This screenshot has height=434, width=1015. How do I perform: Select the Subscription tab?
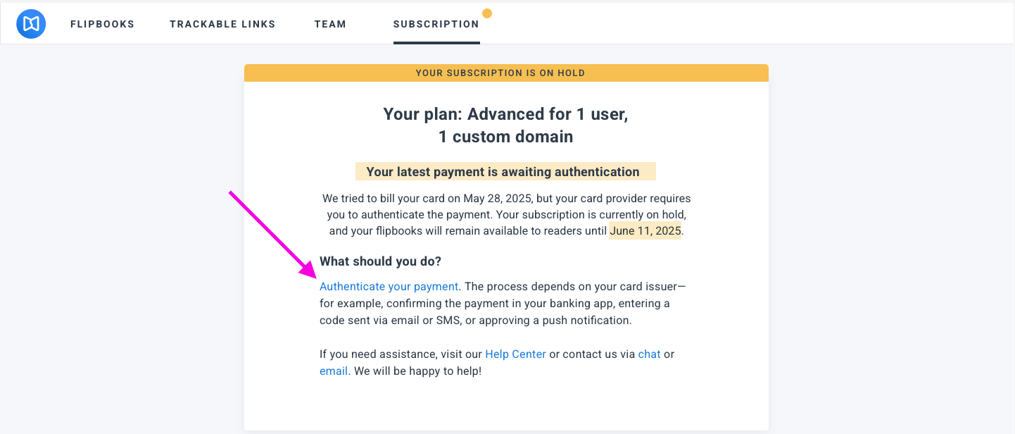coord(436,24)
